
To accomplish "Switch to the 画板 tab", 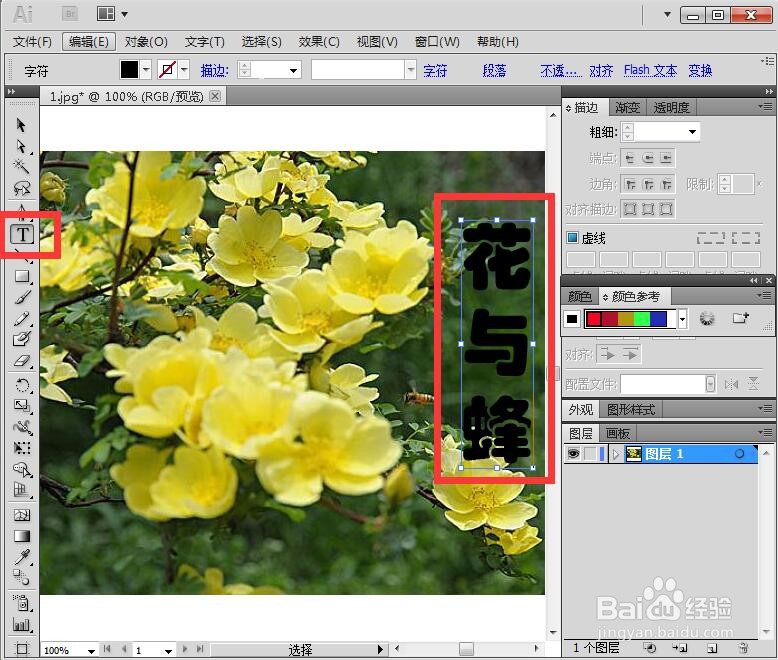I will click(618, 433).
